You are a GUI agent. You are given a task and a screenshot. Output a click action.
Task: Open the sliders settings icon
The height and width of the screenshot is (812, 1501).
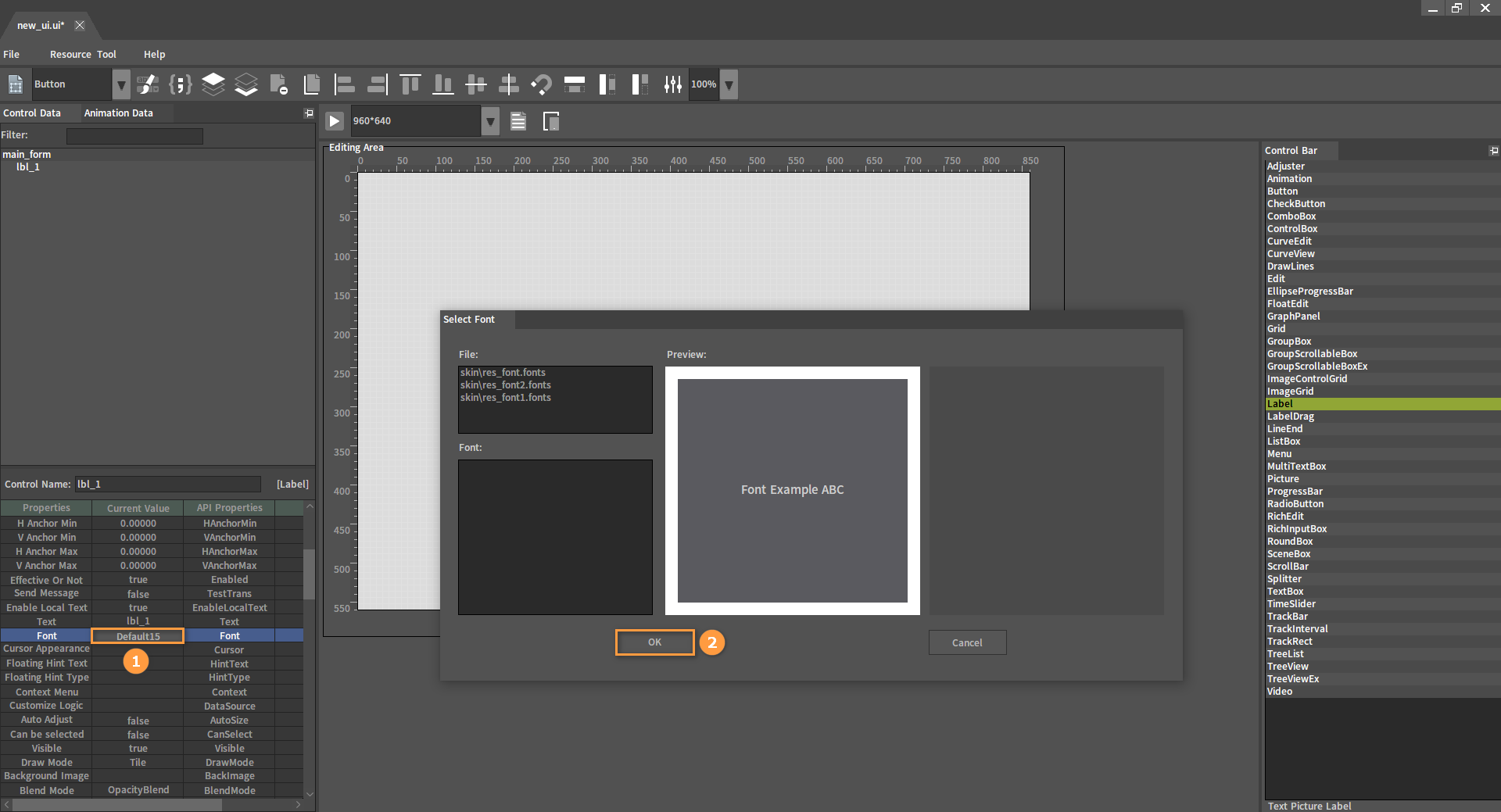[x=673, y=84]
